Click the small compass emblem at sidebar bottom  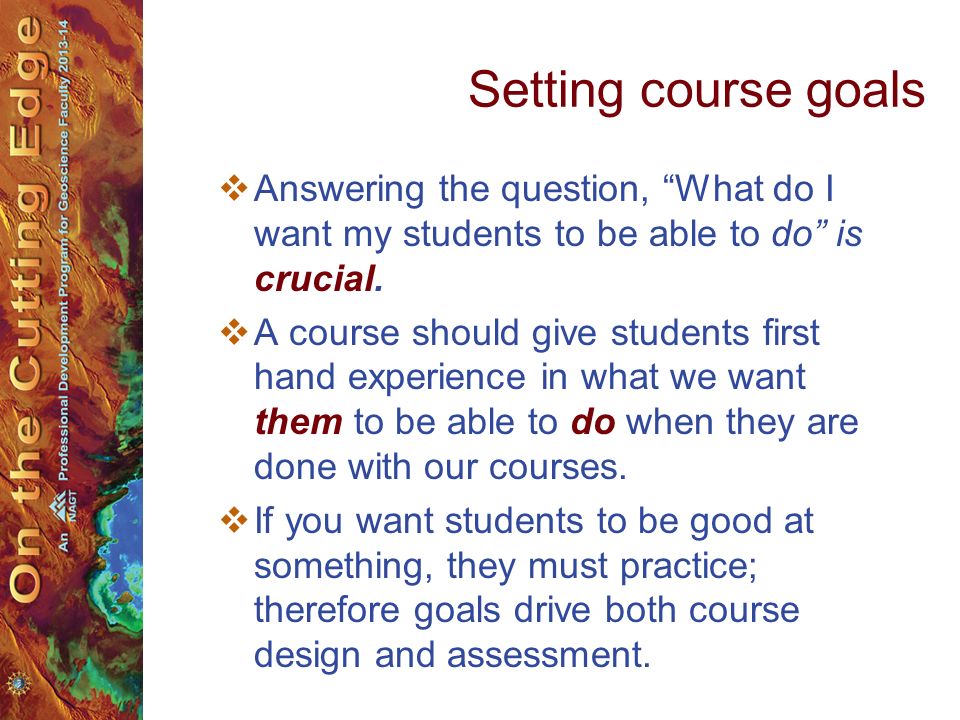click(19, 683)
